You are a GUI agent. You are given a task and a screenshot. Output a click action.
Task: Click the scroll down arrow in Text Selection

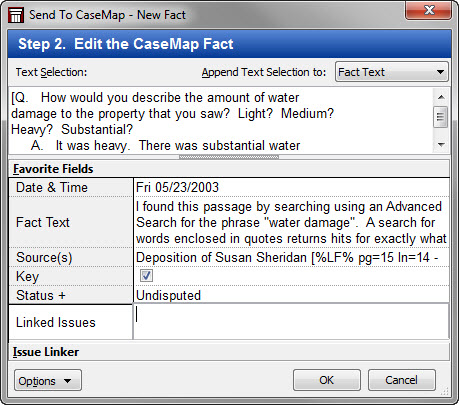(441, 145)
